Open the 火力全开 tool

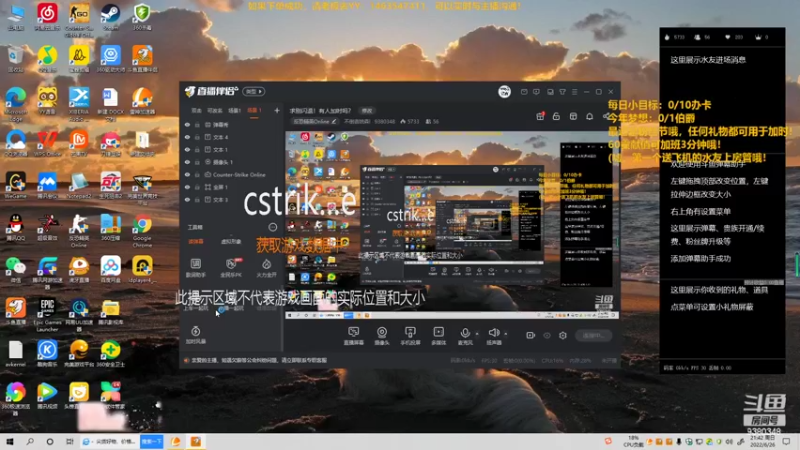(266, 268)
